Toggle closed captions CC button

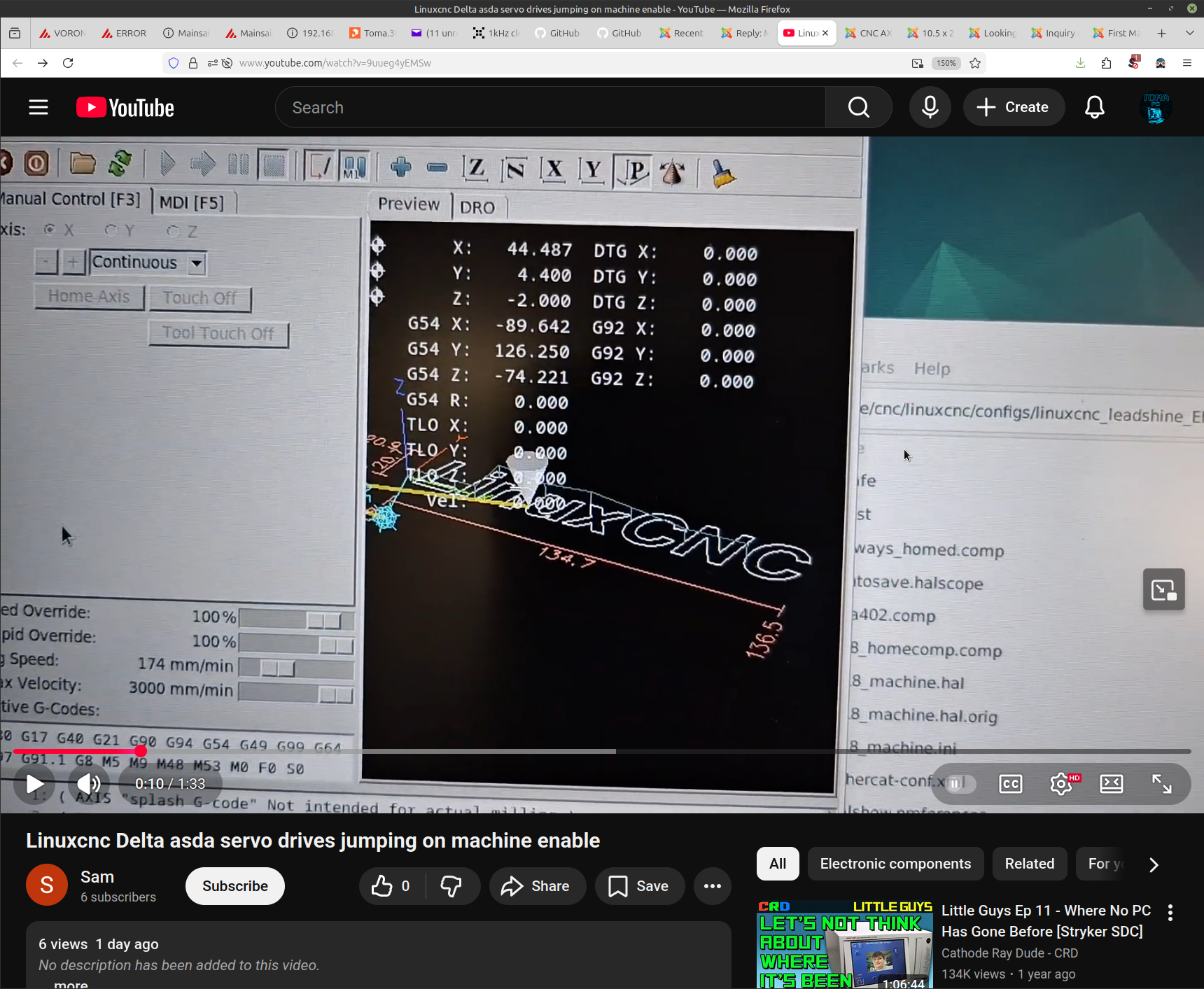1010,784
